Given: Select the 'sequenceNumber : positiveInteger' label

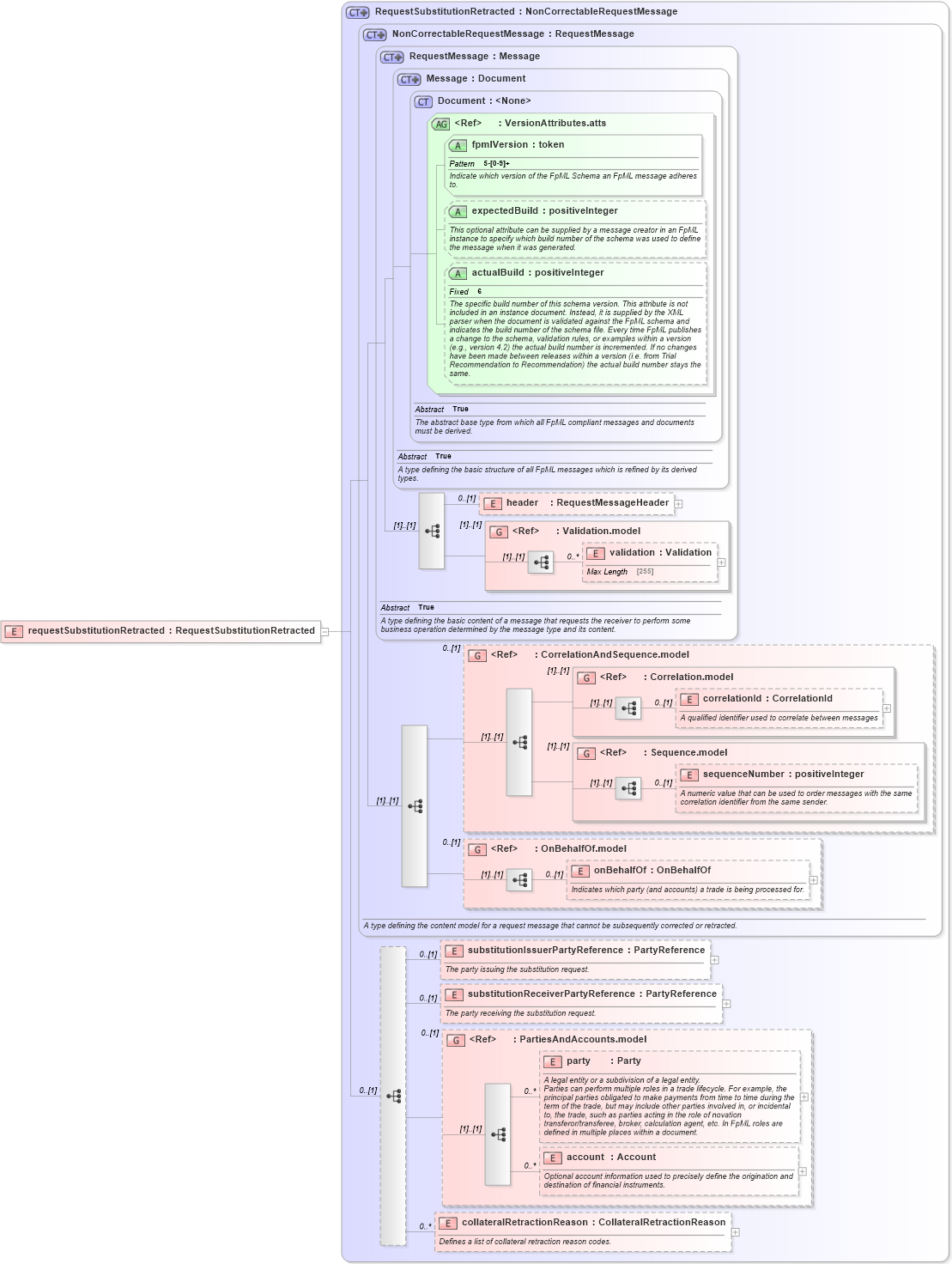Looking at the screenshot, I should click(x=783, y=775).
